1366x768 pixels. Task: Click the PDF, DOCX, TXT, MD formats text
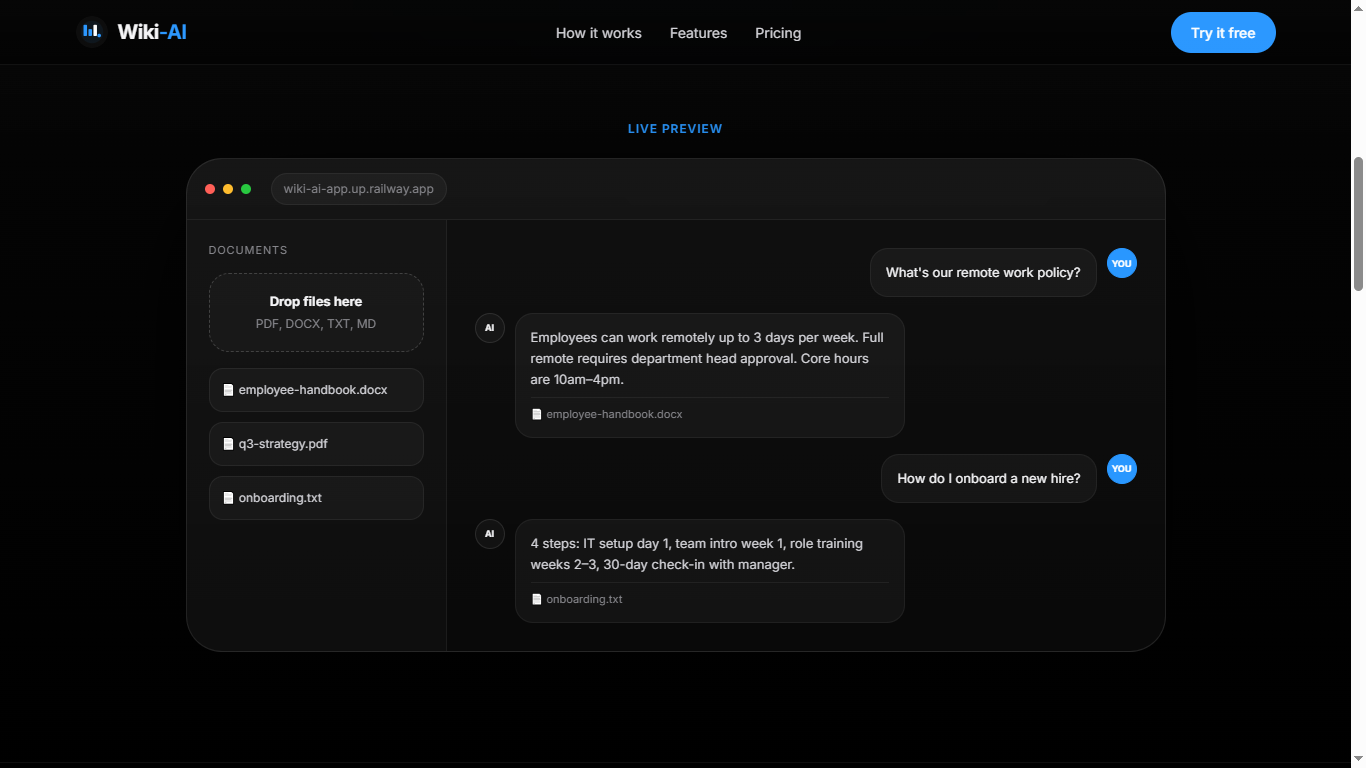tap(316, 324)
